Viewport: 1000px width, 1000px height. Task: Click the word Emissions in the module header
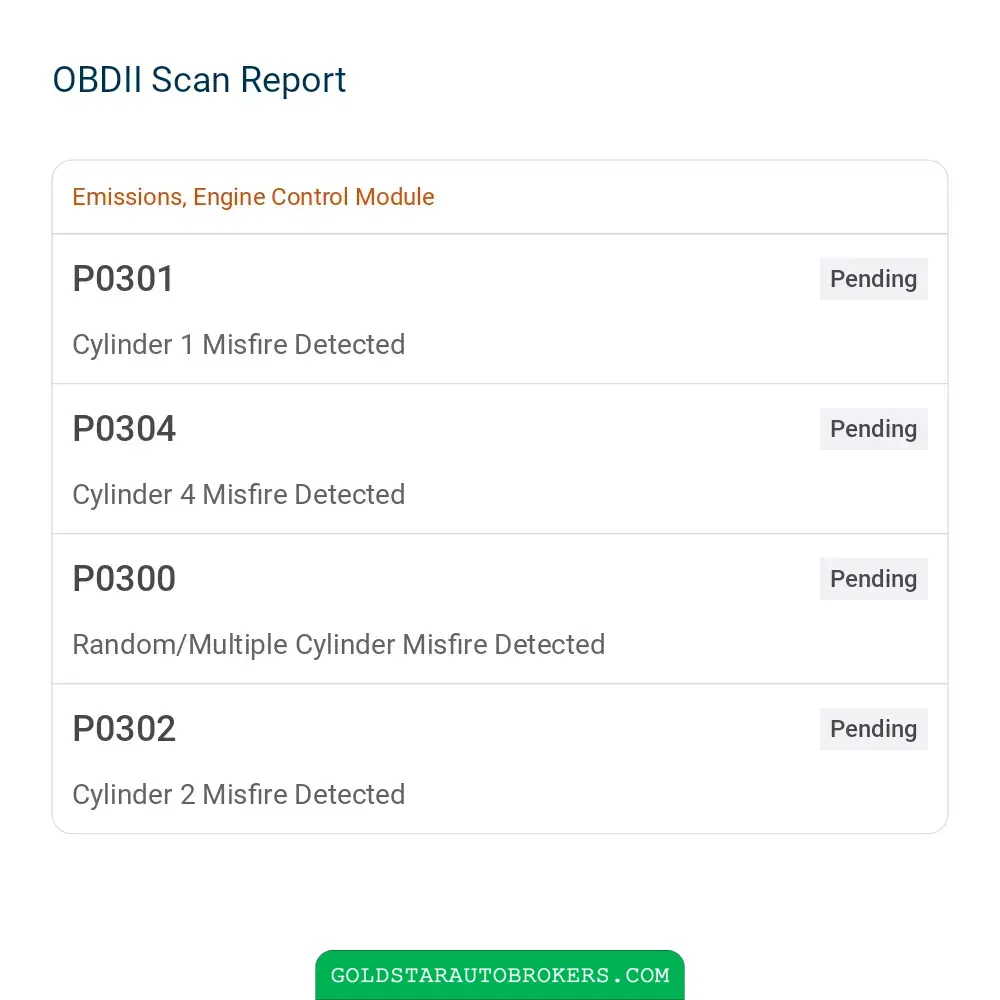(x=129, y=197)
